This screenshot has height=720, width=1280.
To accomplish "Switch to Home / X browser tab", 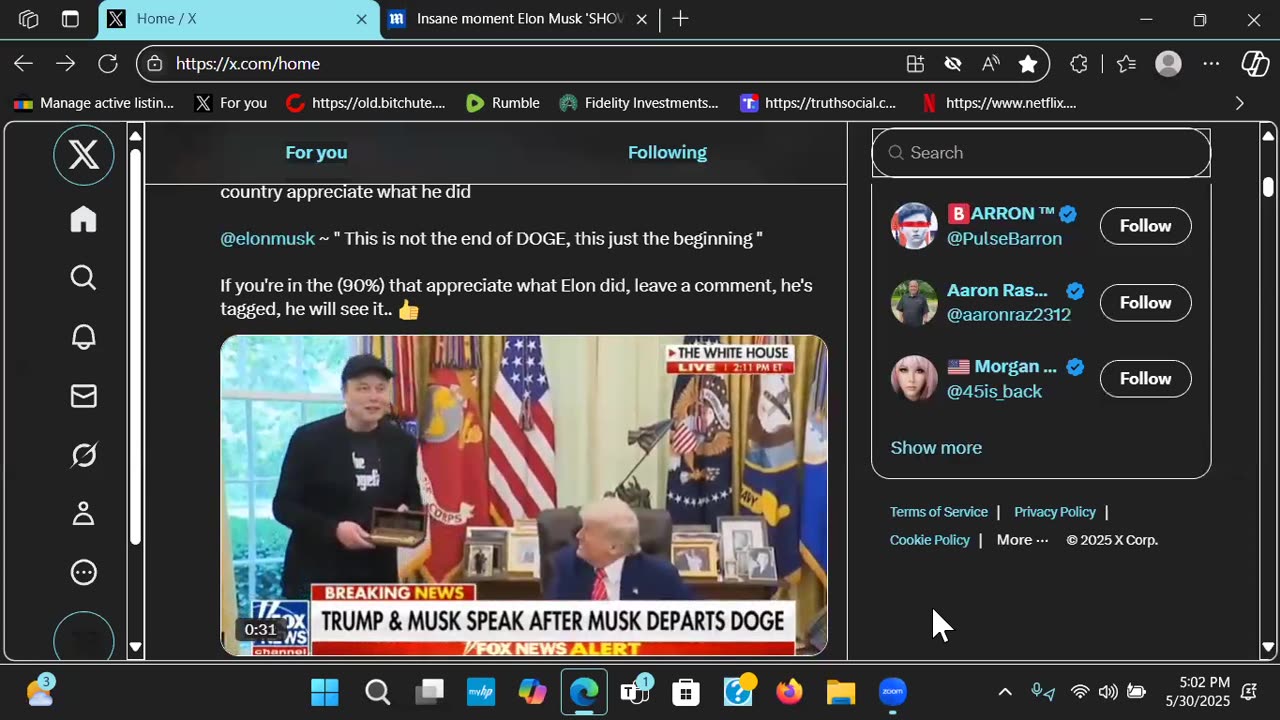I will 239,19.
